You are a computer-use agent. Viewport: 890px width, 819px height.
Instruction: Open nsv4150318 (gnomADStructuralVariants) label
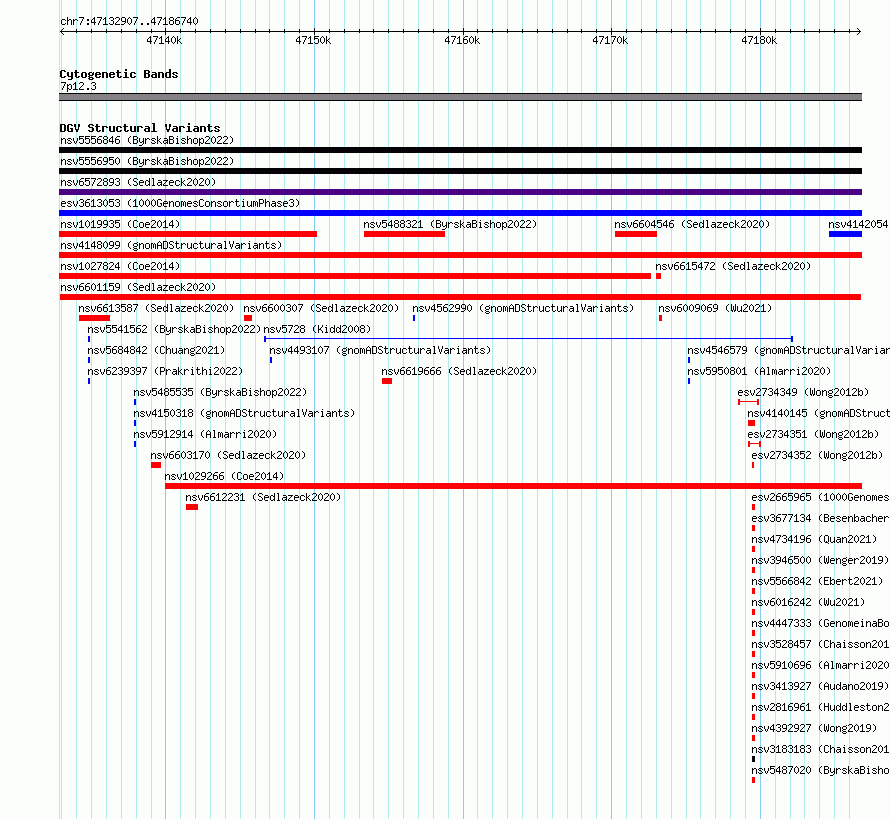[x=244, y=413]
